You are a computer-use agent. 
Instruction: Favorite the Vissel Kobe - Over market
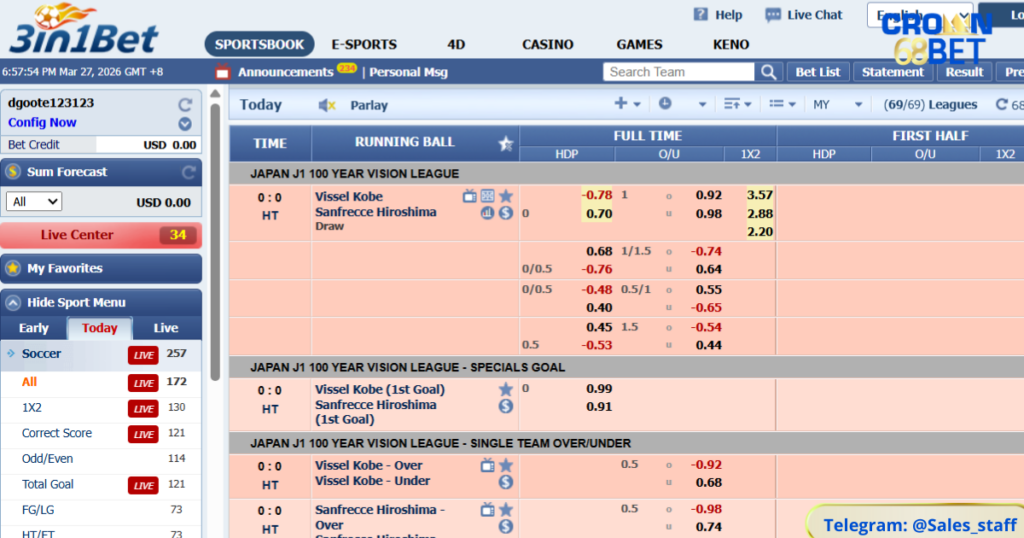tap(506, 466)
